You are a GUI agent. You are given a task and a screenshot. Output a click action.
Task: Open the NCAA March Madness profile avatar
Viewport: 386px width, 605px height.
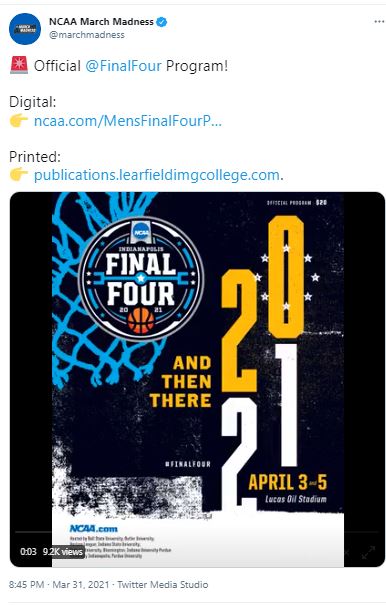tap(25, 29)
